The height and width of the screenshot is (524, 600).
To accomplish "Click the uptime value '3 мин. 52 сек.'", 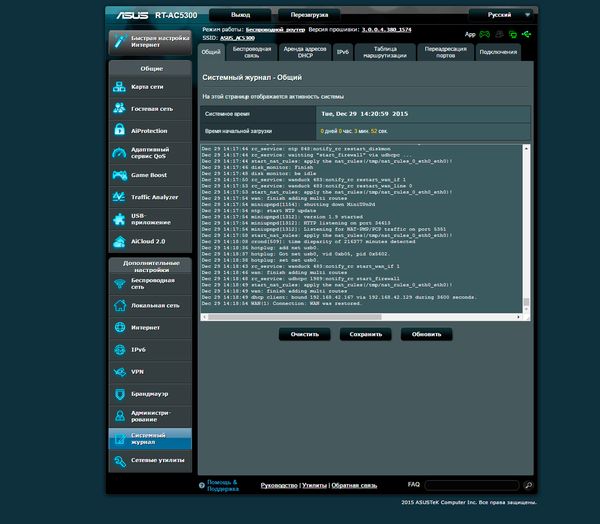I will (370, 131).
